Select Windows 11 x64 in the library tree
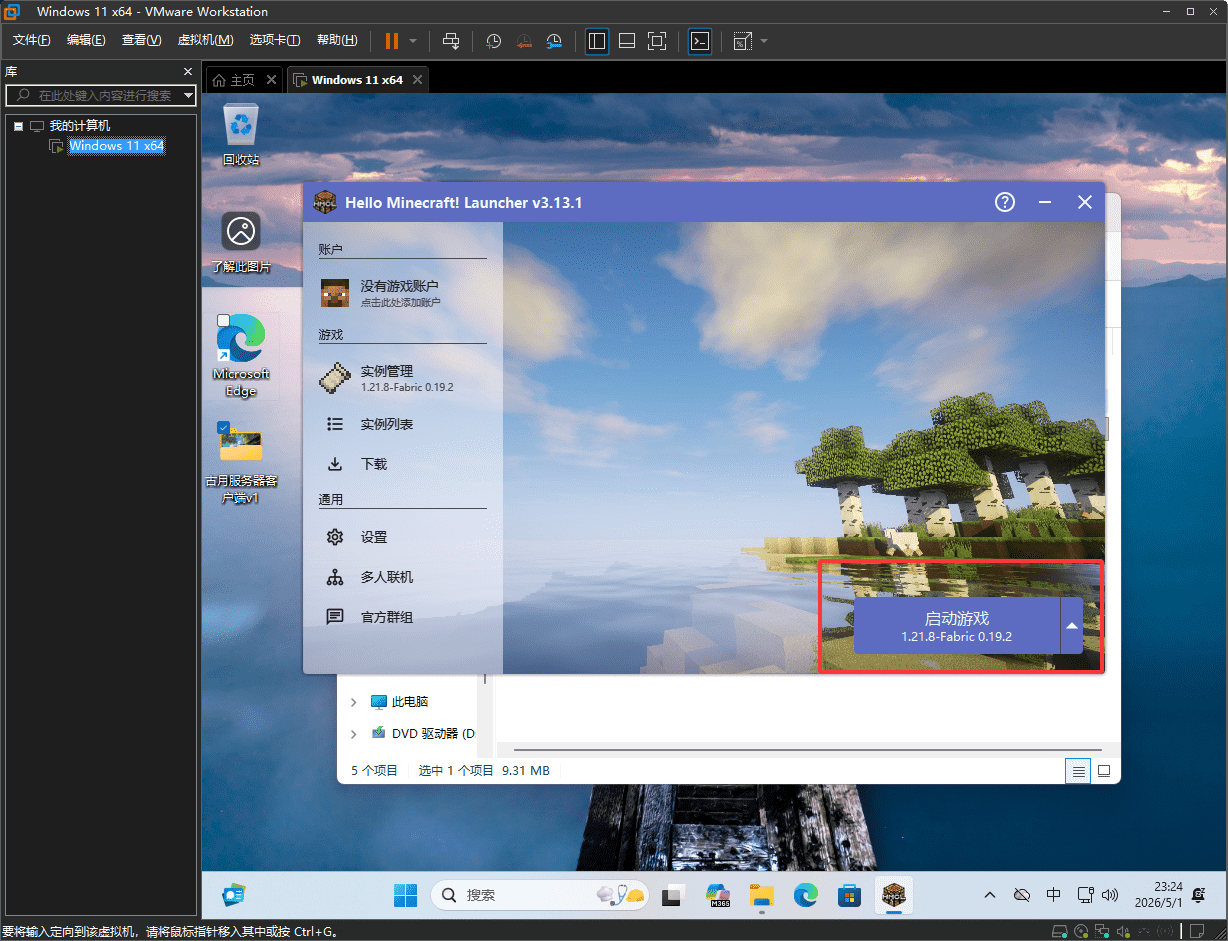The width and height of the screenshot is (1228, 941). [116, 146]
